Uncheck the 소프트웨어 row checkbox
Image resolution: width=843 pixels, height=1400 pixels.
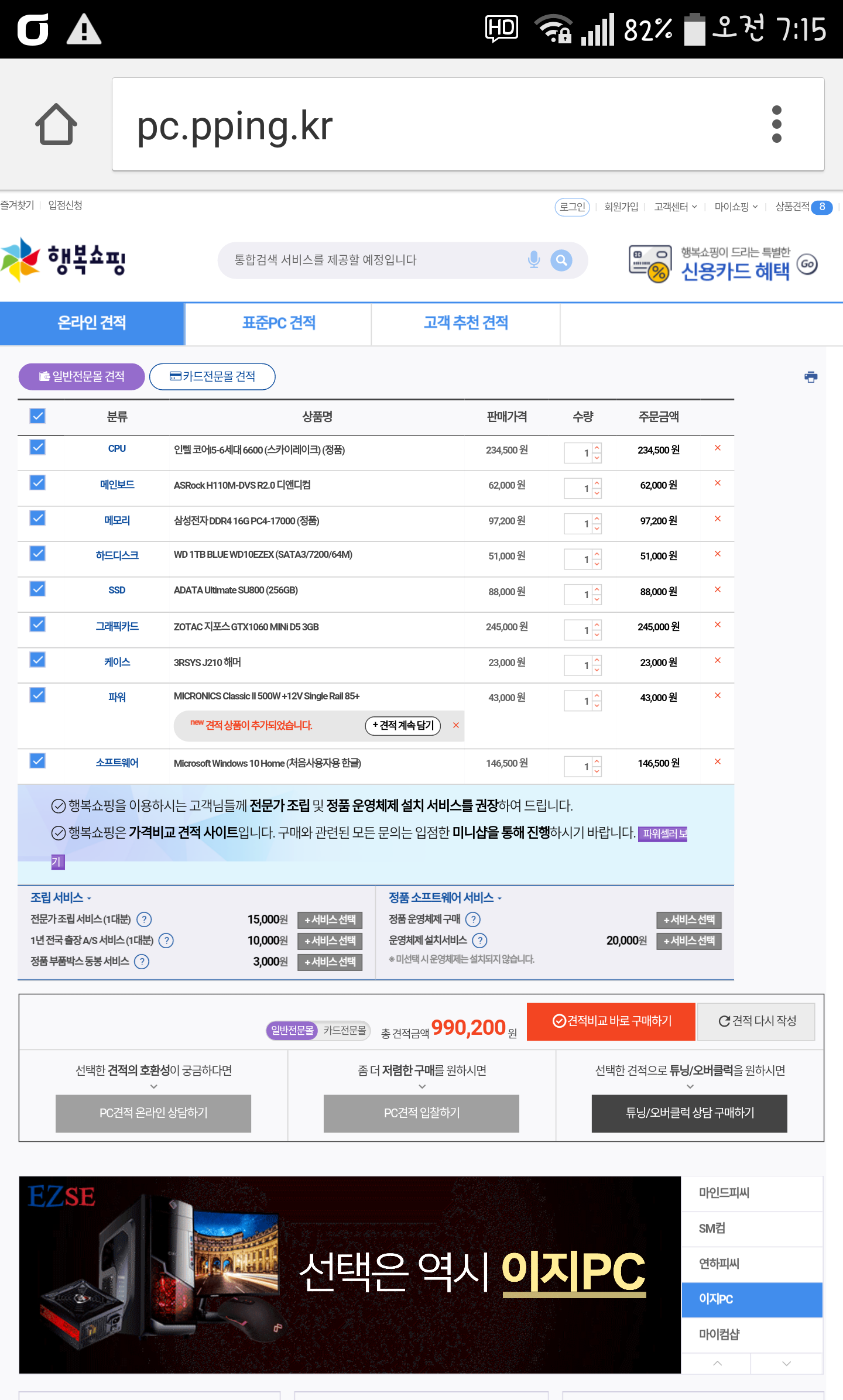pyautogui.click(x=37, y=761)
